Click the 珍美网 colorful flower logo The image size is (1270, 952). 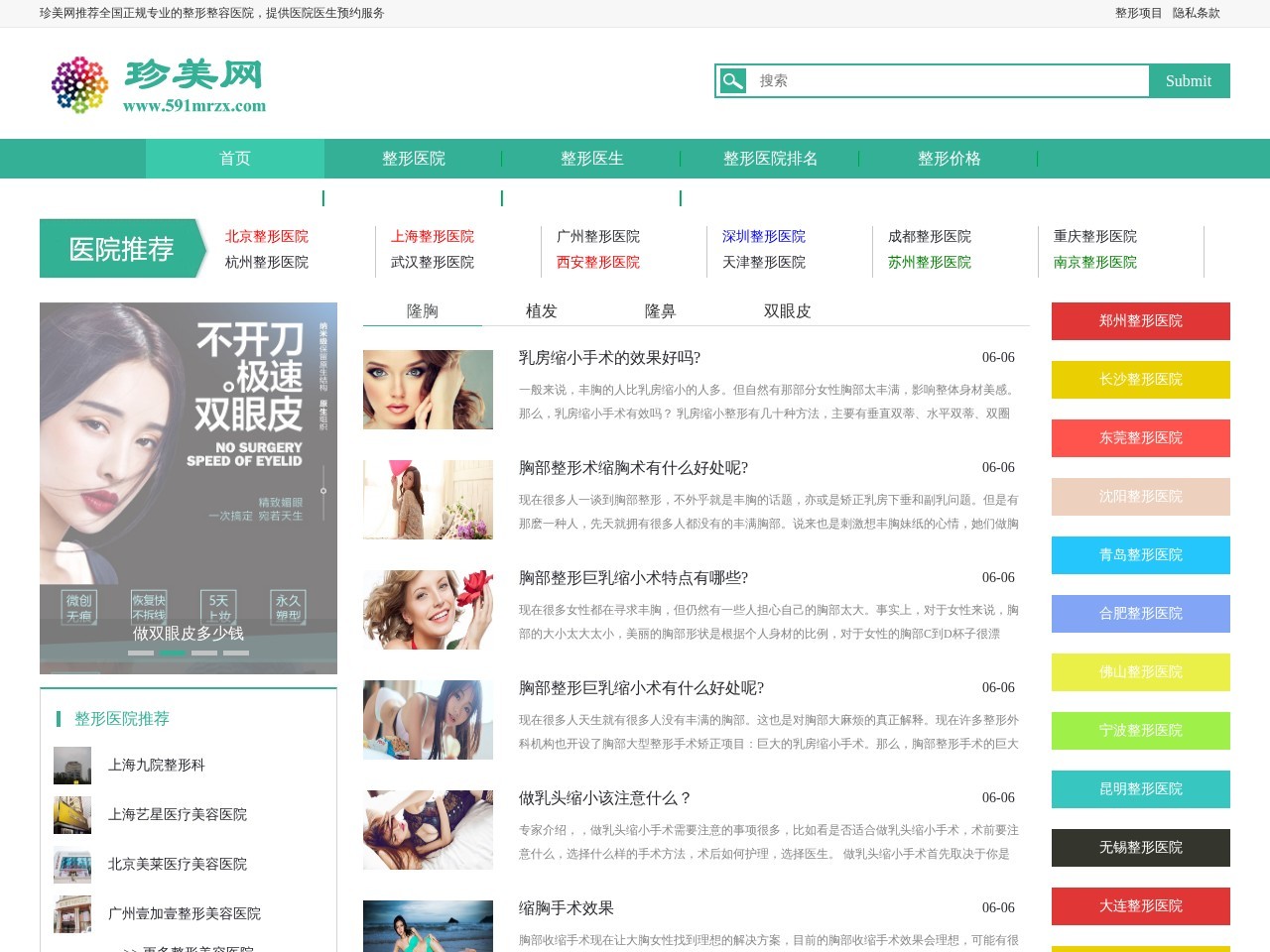79,84
